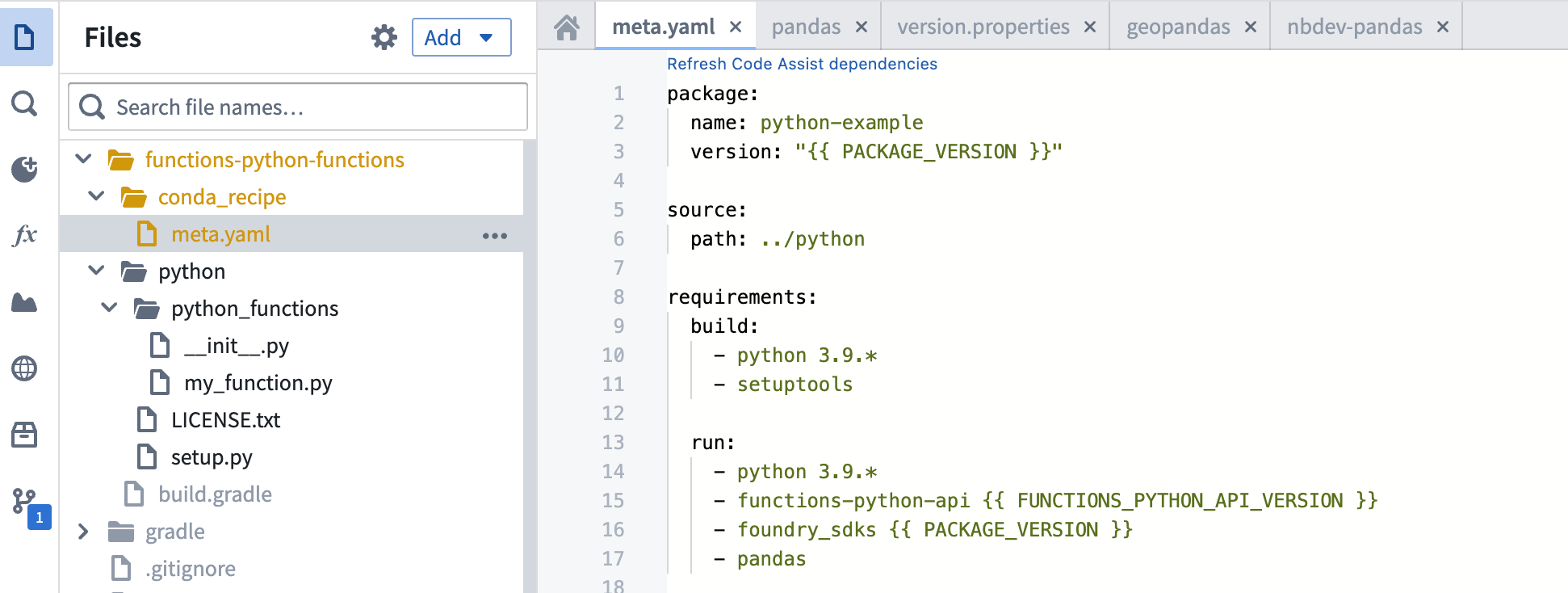
Task: Click the functions-python-api code line
Action: point(1046,501)
